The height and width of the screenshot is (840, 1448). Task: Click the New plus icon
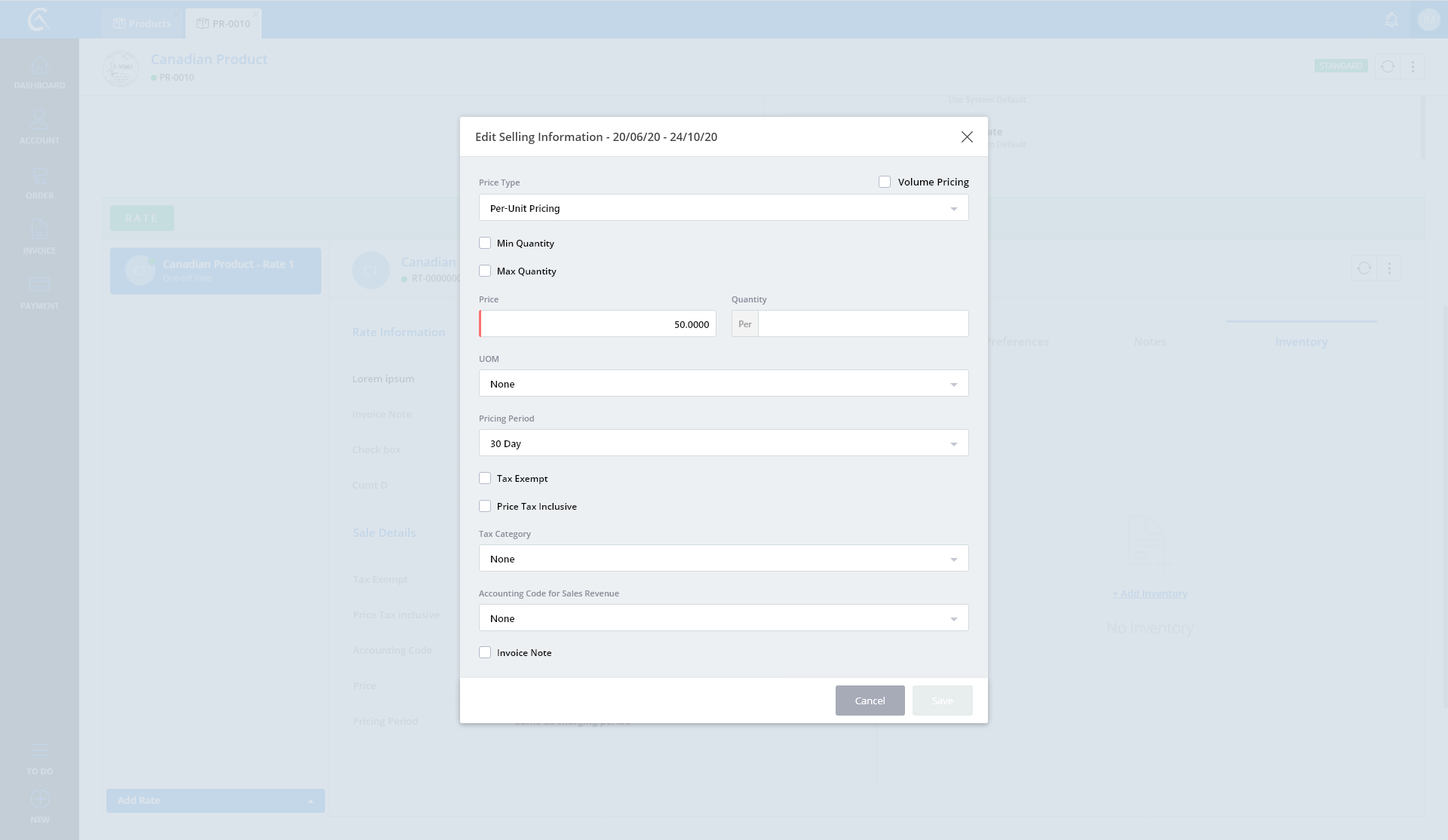[40, 799]
